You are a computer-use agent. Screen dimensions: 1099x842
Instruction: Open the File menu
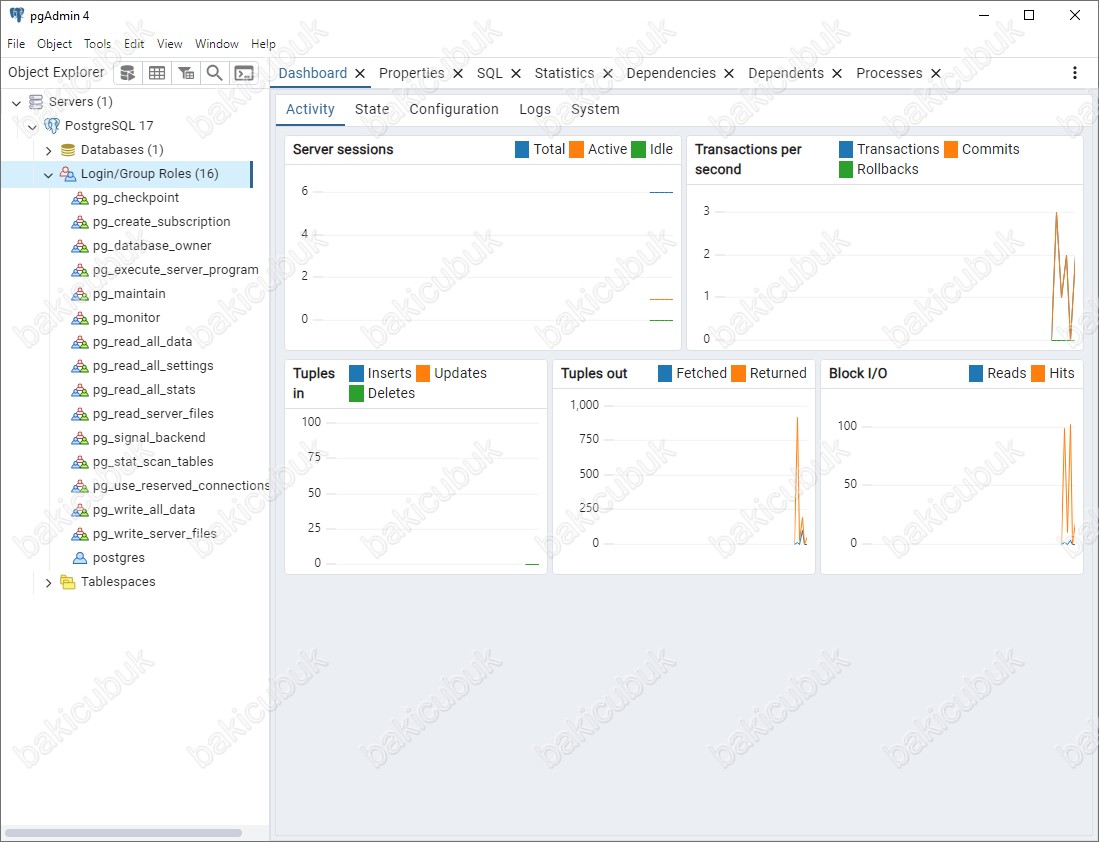coord(16,43)
